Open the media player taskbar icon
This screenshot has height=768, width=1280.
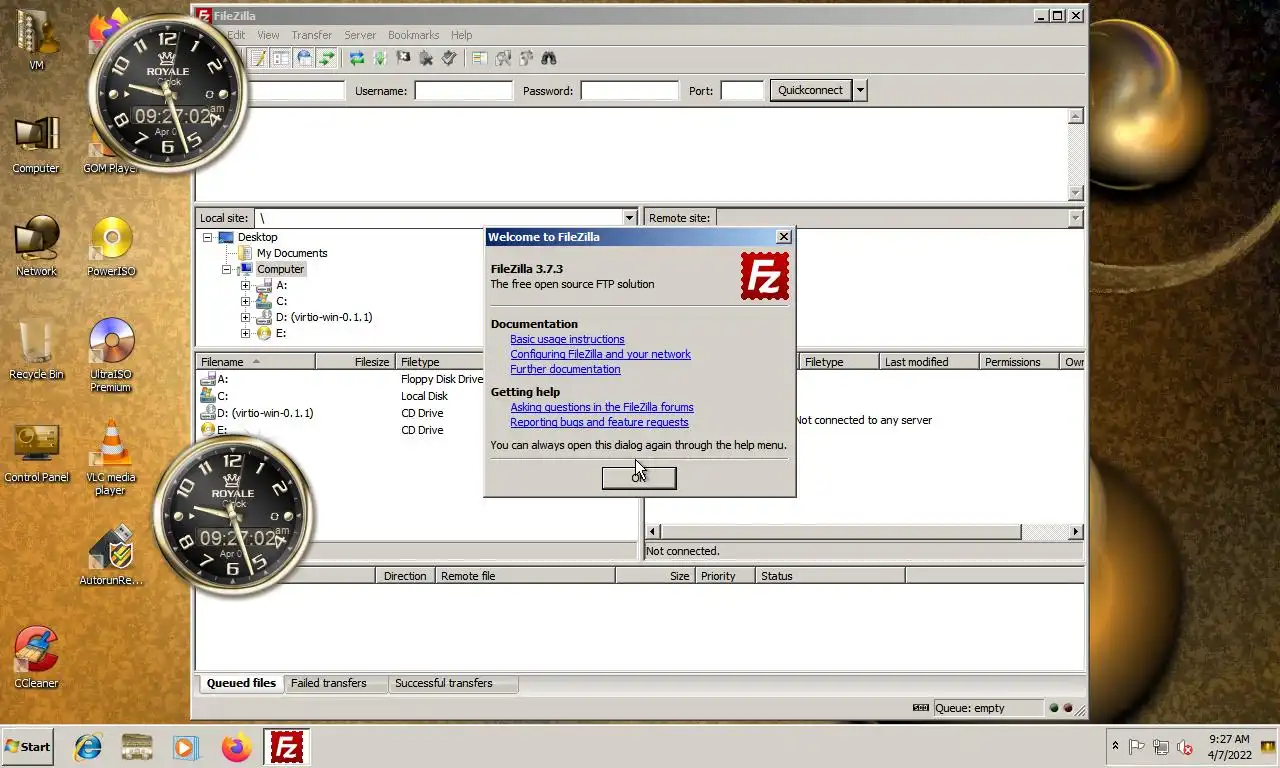(x=186, y=747)
